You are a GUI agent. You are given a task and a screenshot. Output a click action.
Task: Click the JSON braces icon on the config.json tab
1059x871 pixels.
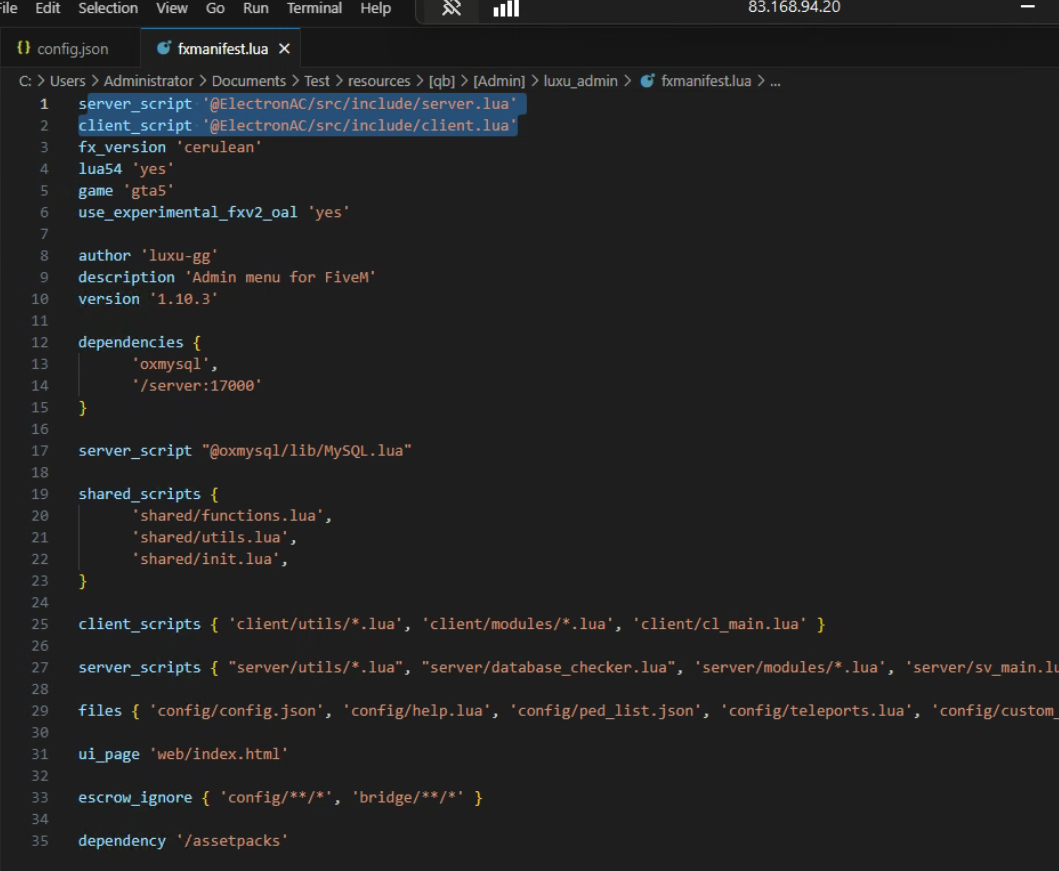[x=24, y=48]
